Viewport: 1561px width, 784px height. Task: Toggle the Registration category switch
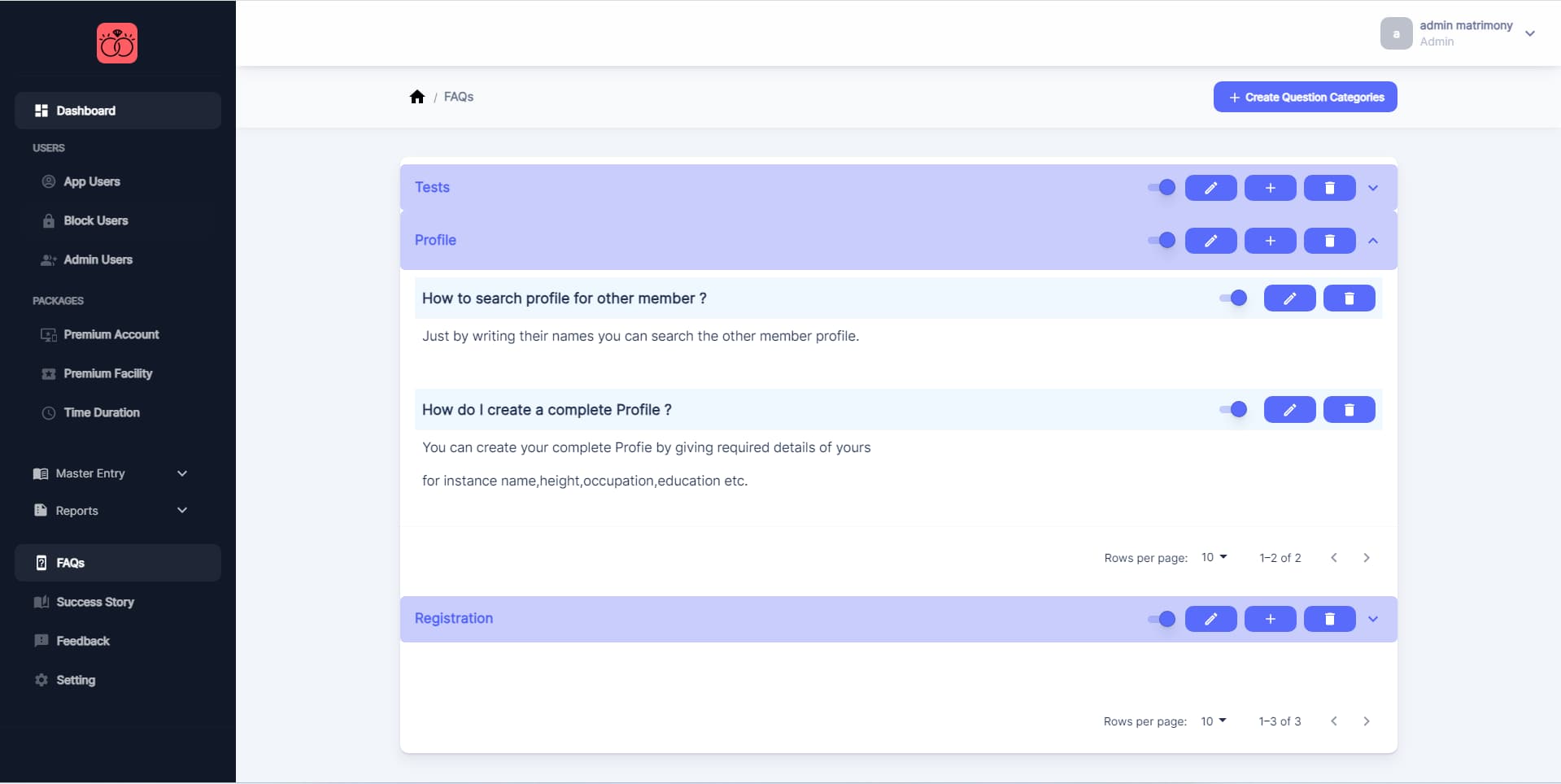point(1162,619)
